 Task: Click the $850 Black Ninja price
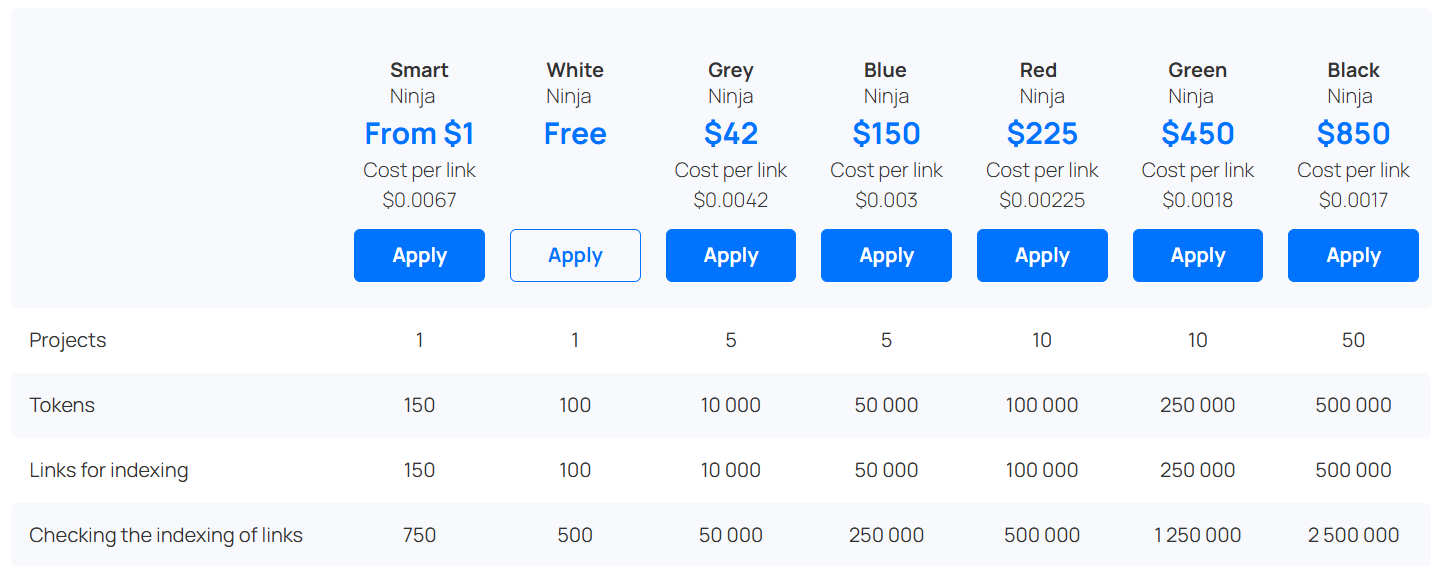[1353, 134]
